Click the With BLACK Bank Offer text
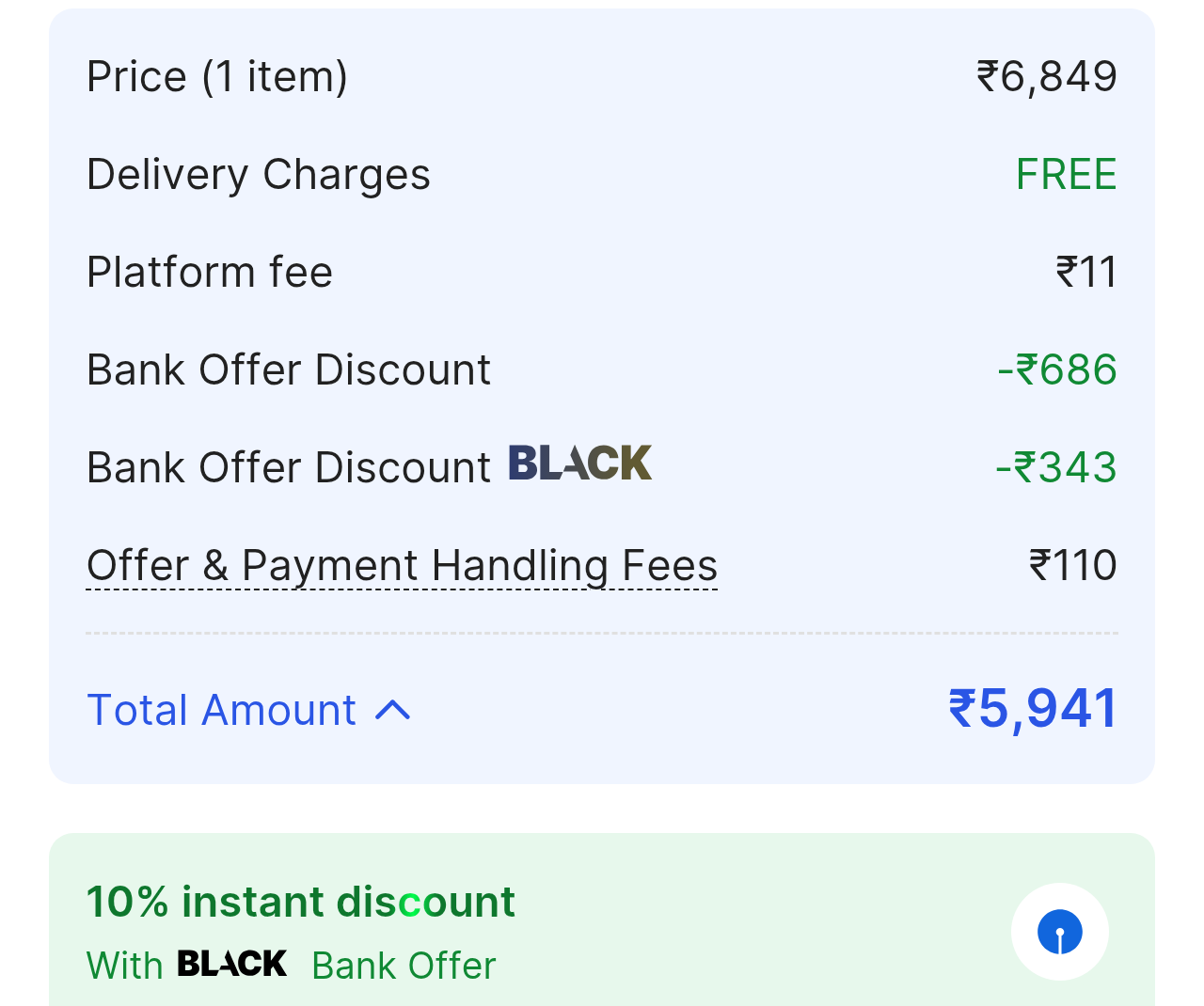The image size is (1204, 1006). coord(291,964)
